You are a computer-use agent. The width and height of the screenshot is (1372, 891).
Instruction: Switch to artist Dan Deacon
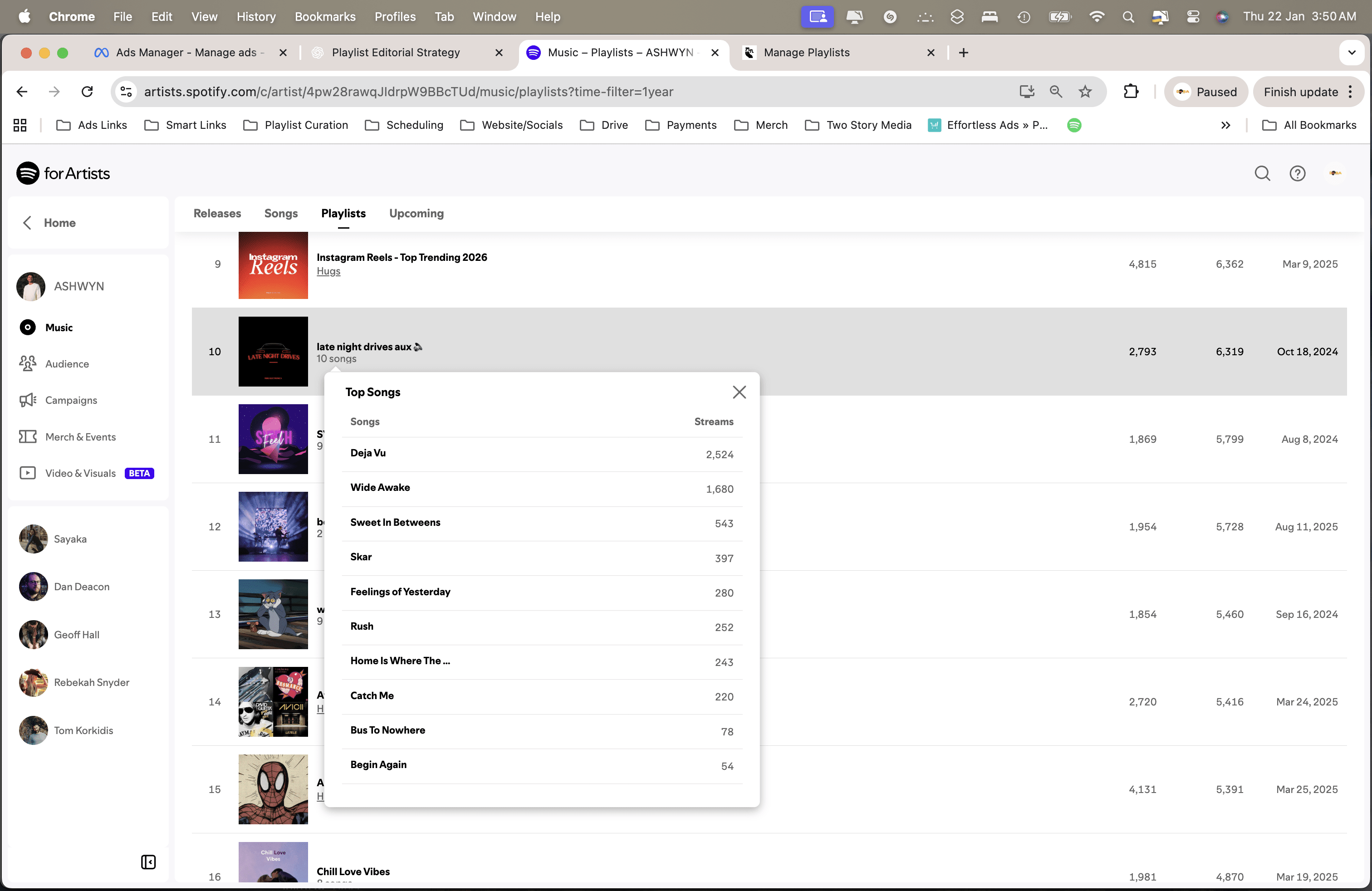pos(81,587)
